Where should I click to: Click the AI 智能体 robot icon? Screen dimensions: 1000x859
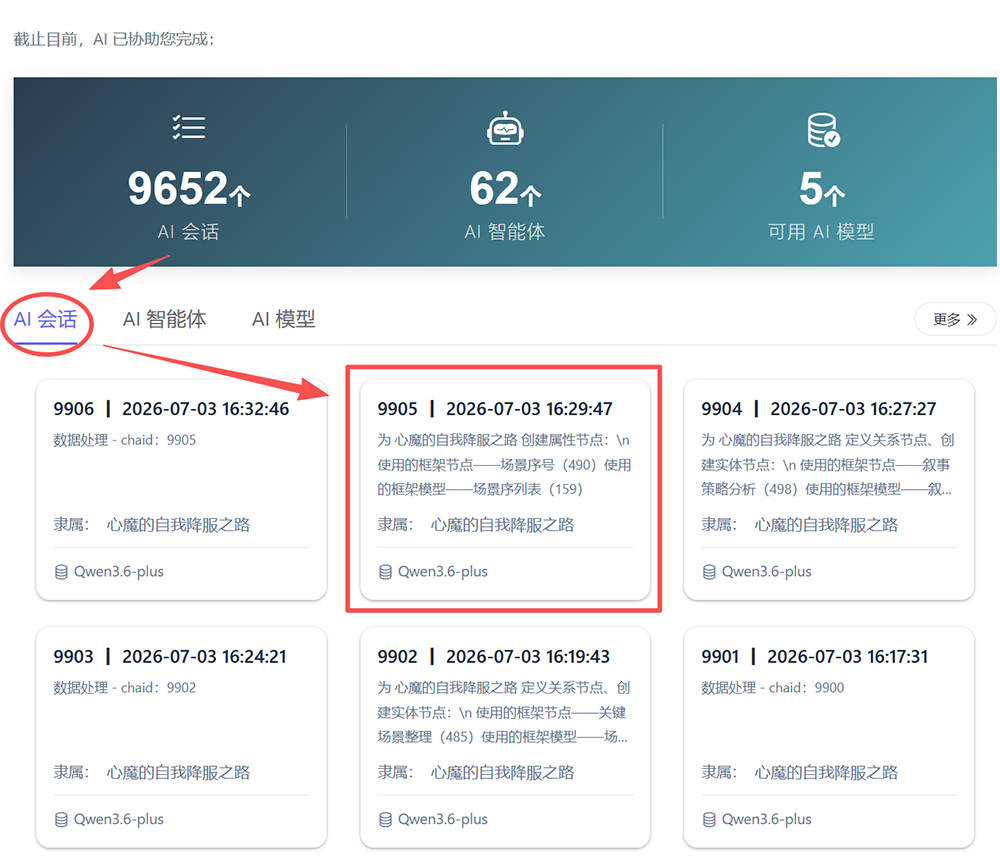point(505,128)
